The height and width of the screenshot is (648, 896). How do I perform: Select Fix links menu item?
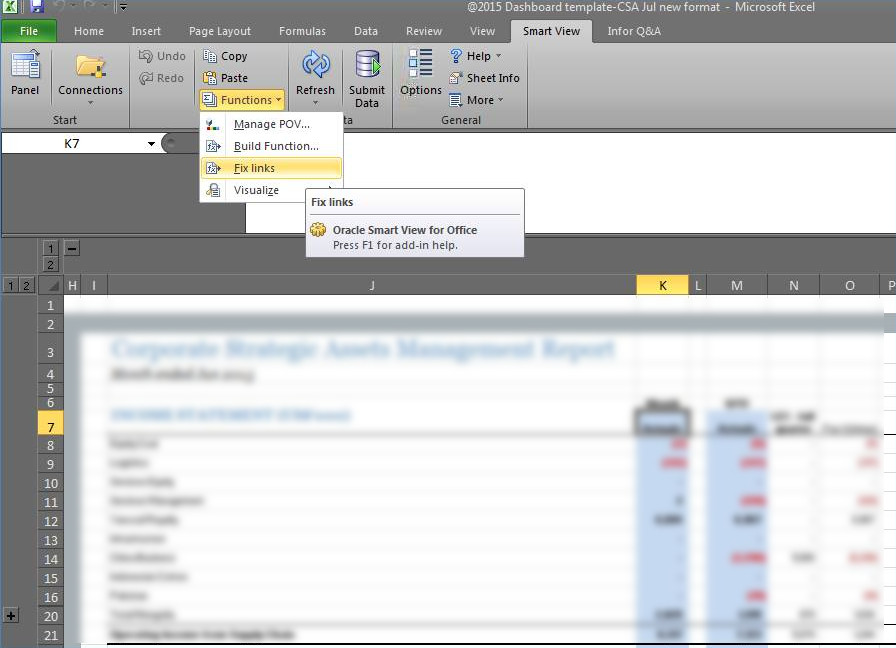pyautogui.click(x=271, y=168)
